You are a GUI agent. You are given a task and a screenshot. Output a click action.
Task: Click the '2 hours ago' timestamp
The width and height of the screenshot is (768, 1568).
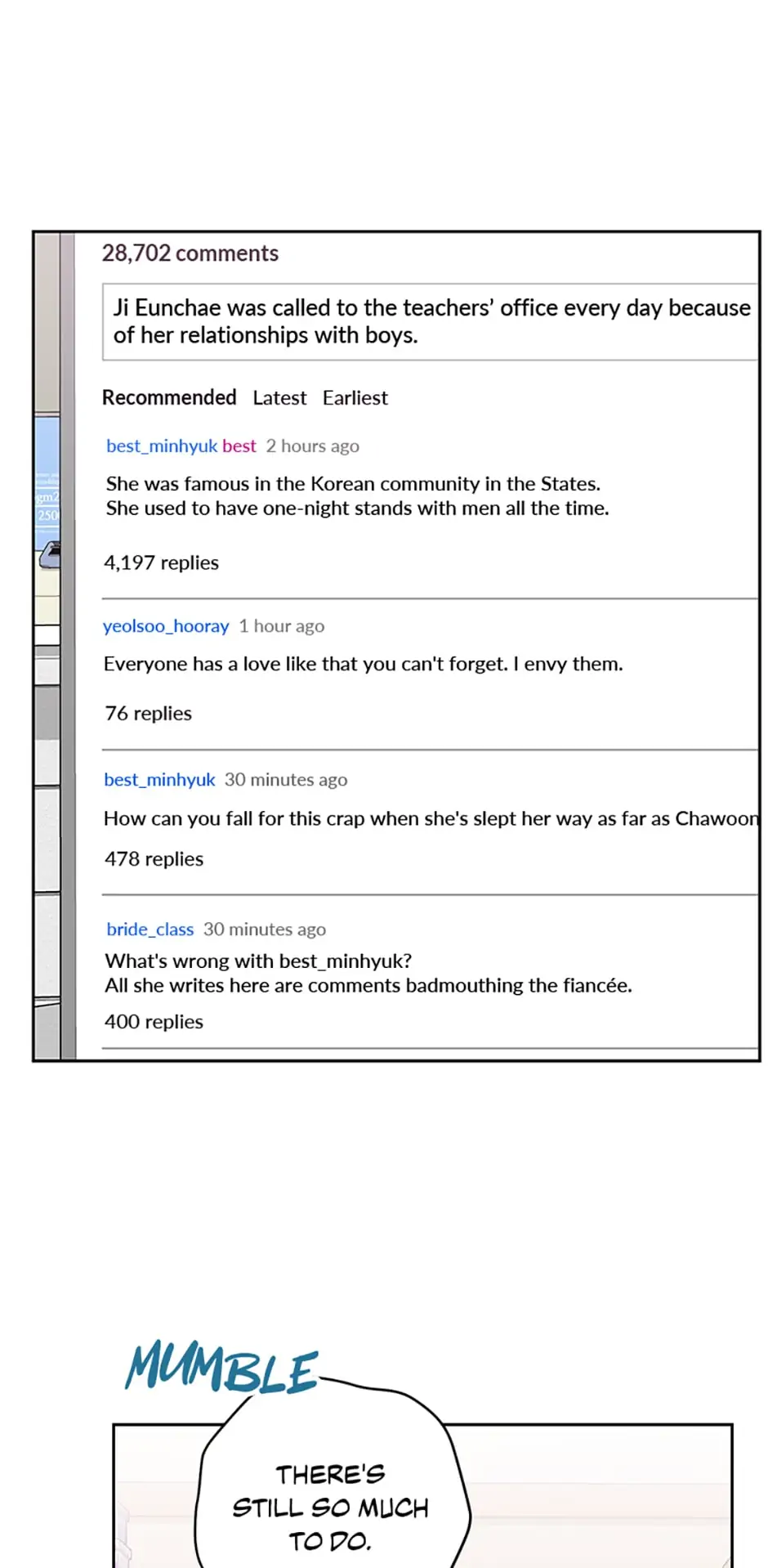pyautogui.click(x=312, y=446)
